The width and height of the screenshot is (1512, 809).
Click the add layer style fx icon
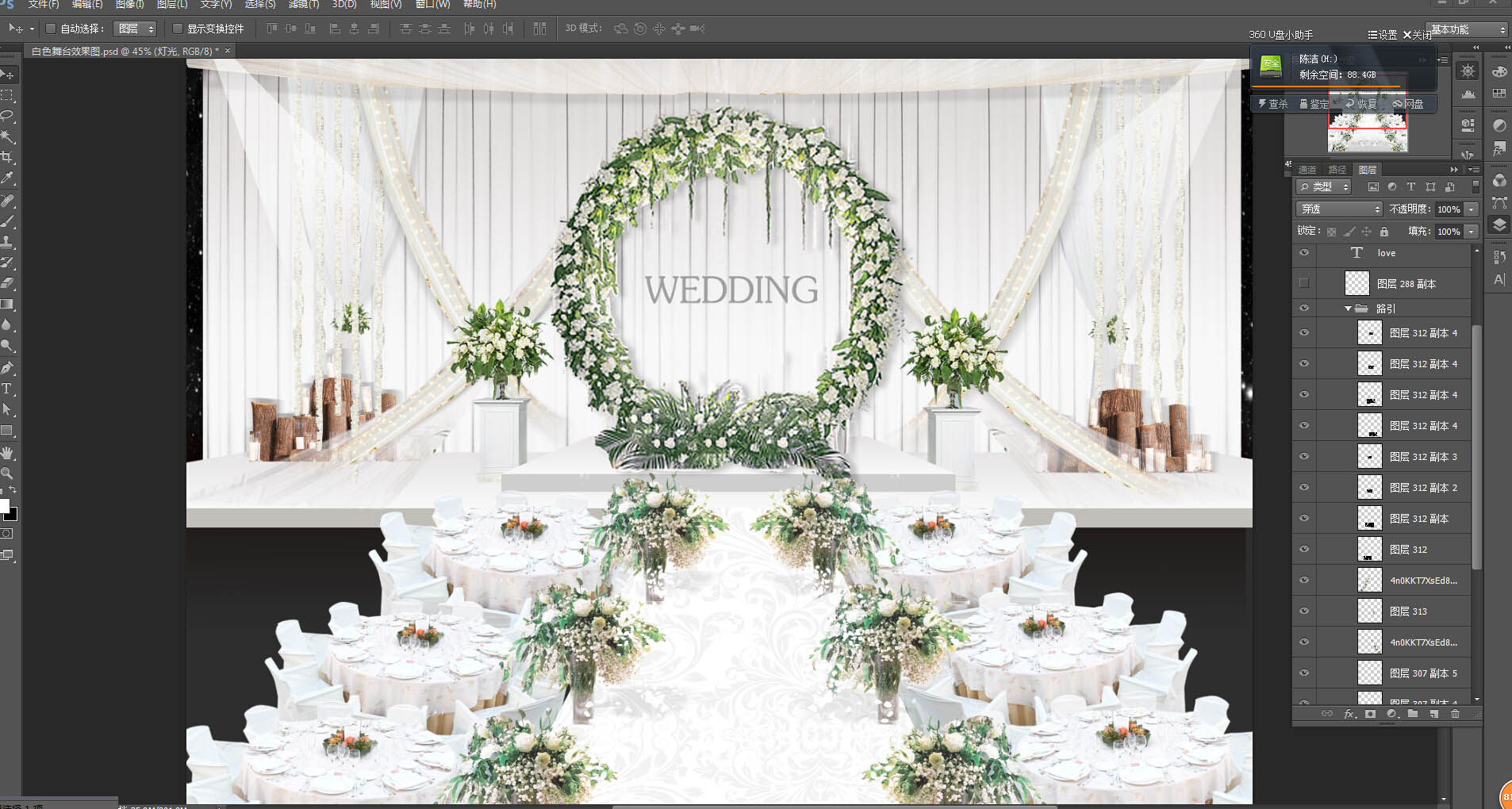point(1349,714)
